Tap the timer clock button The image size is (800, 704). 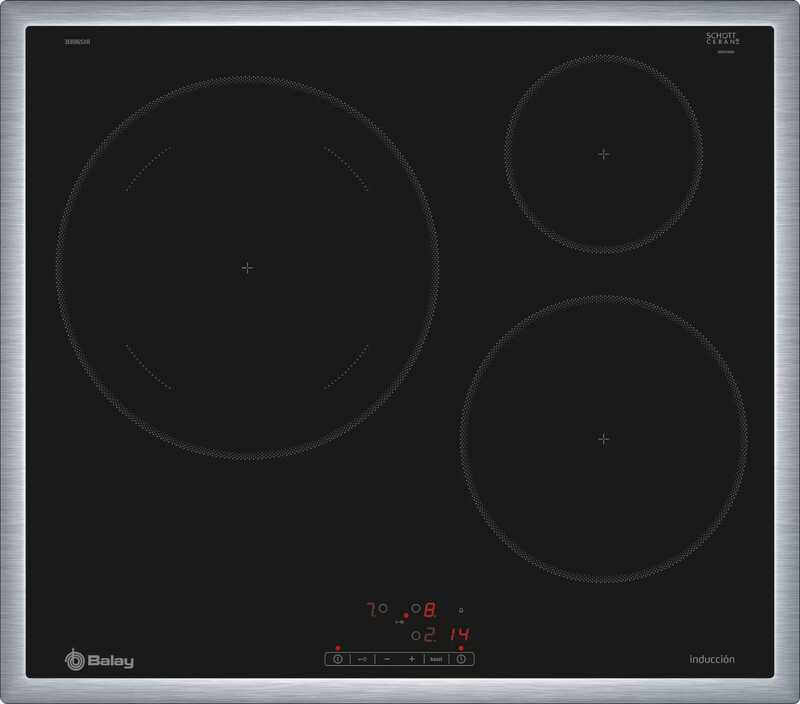461,659
